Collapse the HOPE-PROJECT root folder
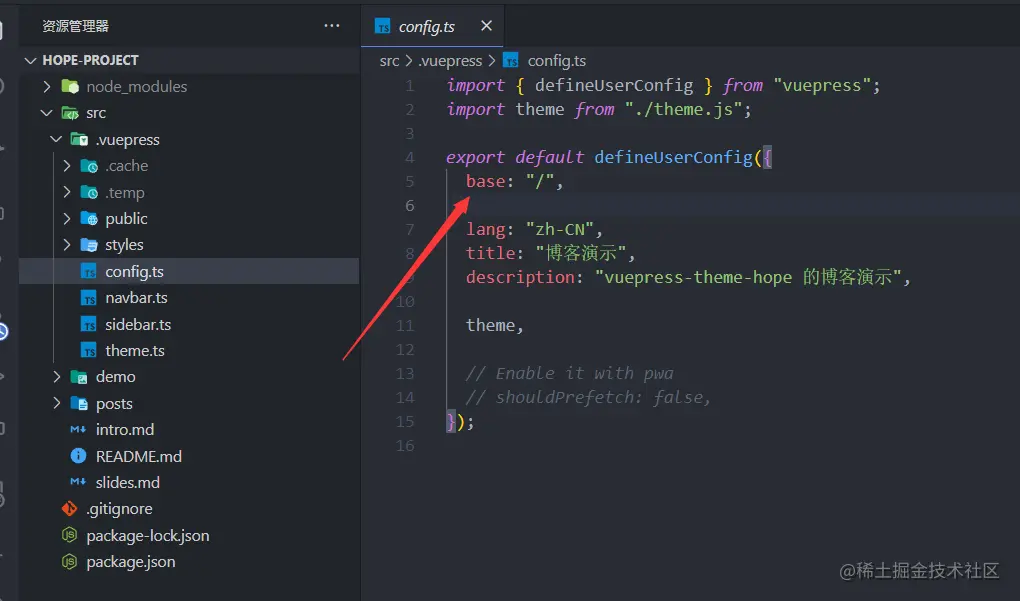Screen dimensions: 1020x601 pos(30,60)
